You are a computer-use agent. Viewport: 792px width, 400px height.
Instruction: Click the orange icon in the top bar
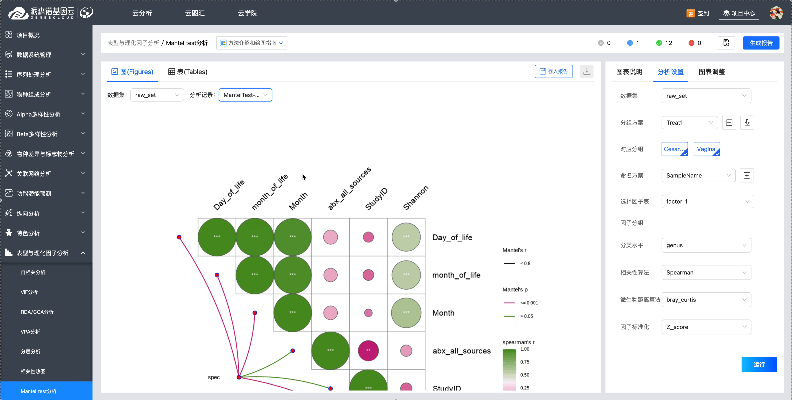click(x=690, y=13)
